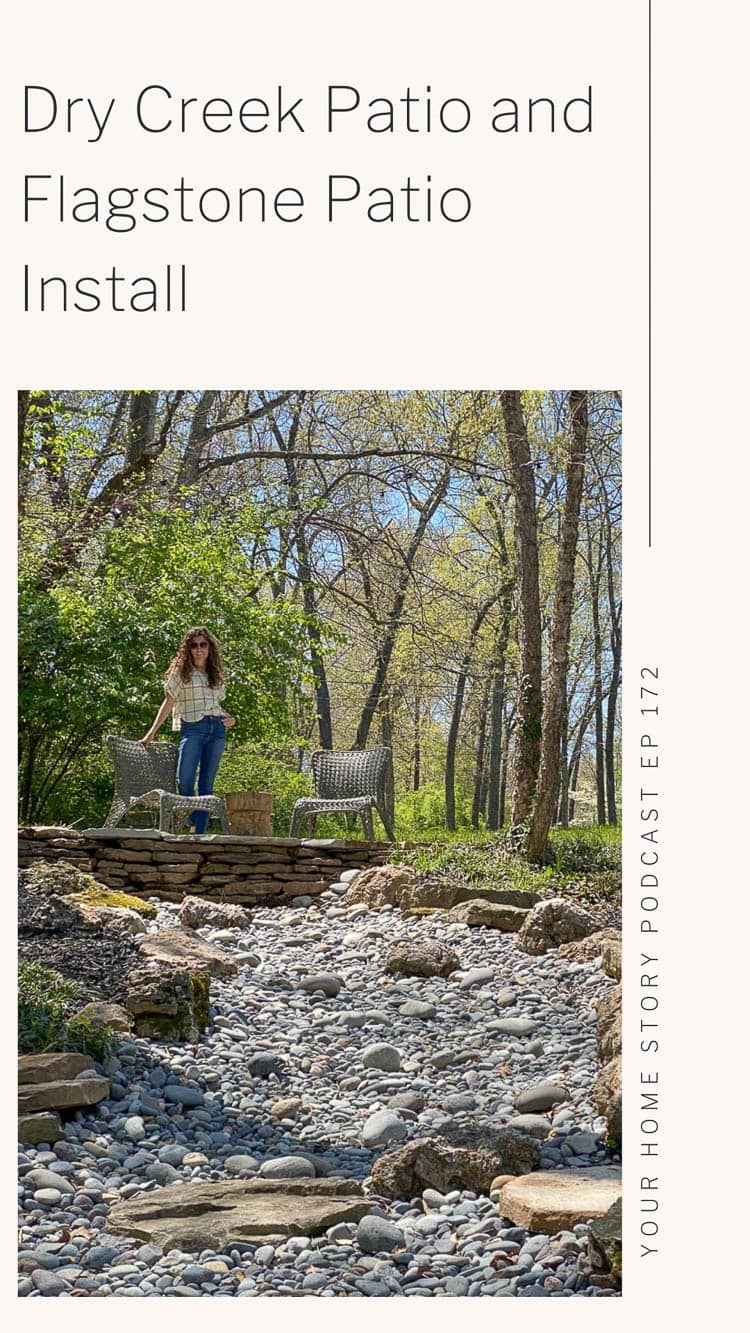
Task: Click the word 'Creek' in the heading
Action: 219,111
